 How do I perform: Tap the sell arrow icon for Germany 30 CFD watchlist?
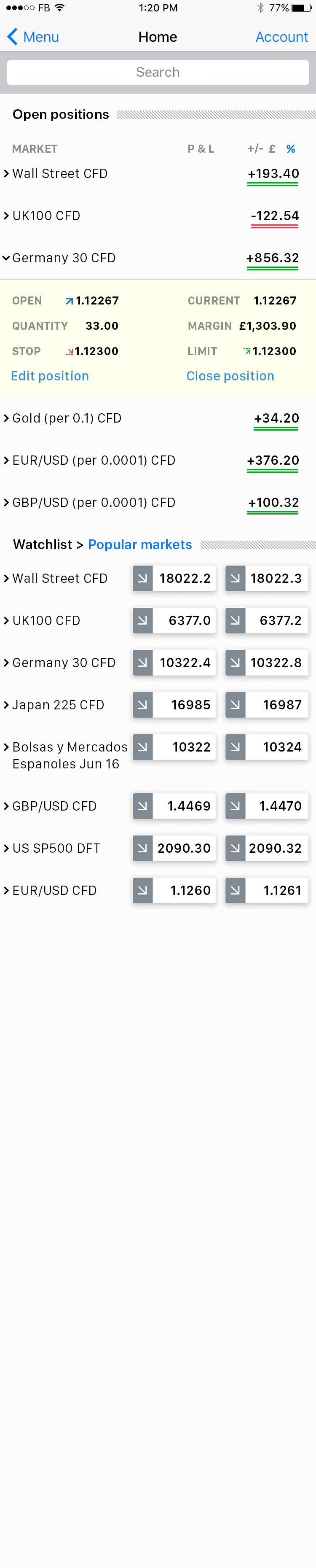click(142, 662)
